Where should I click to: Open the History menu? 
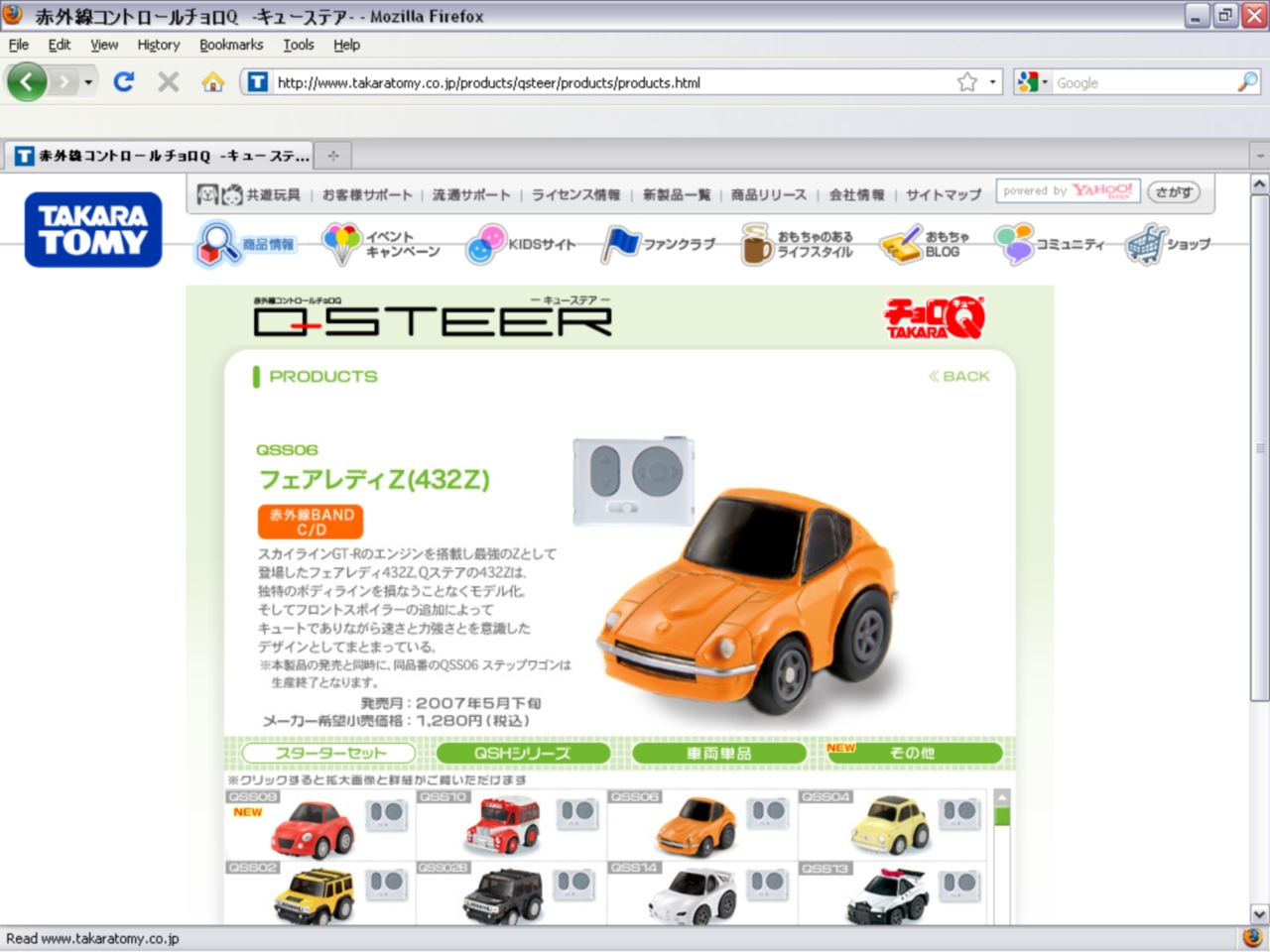[x=159, y=45]
